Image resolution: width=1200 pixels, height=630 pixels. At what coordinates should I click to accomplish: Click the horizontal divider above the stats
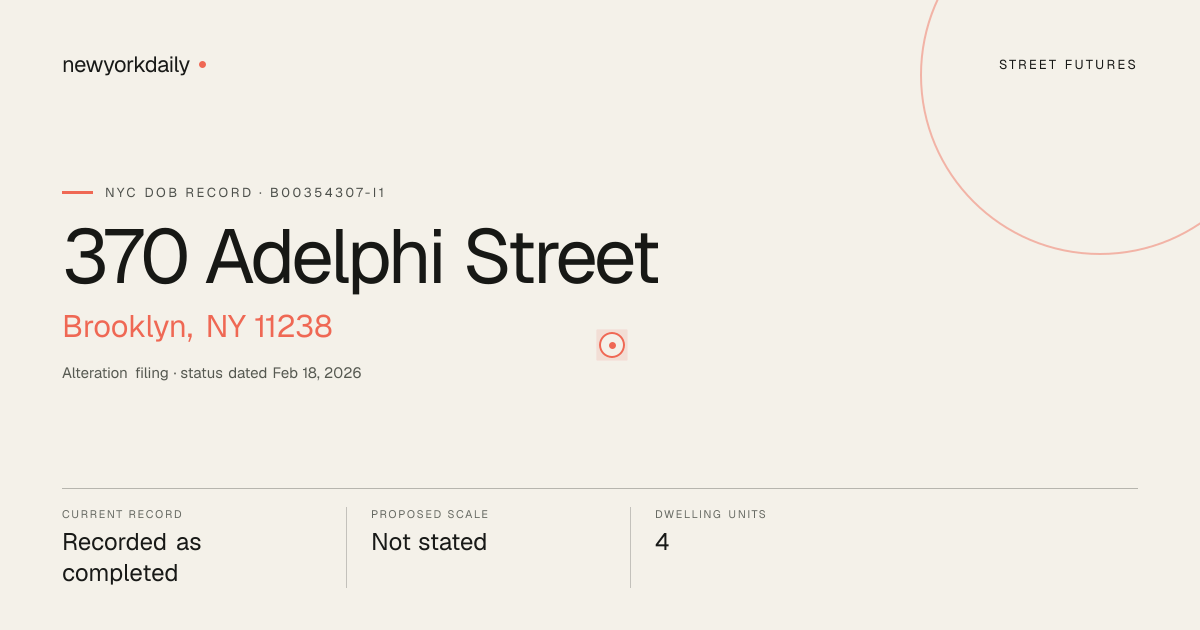click(x=600, y=488)
